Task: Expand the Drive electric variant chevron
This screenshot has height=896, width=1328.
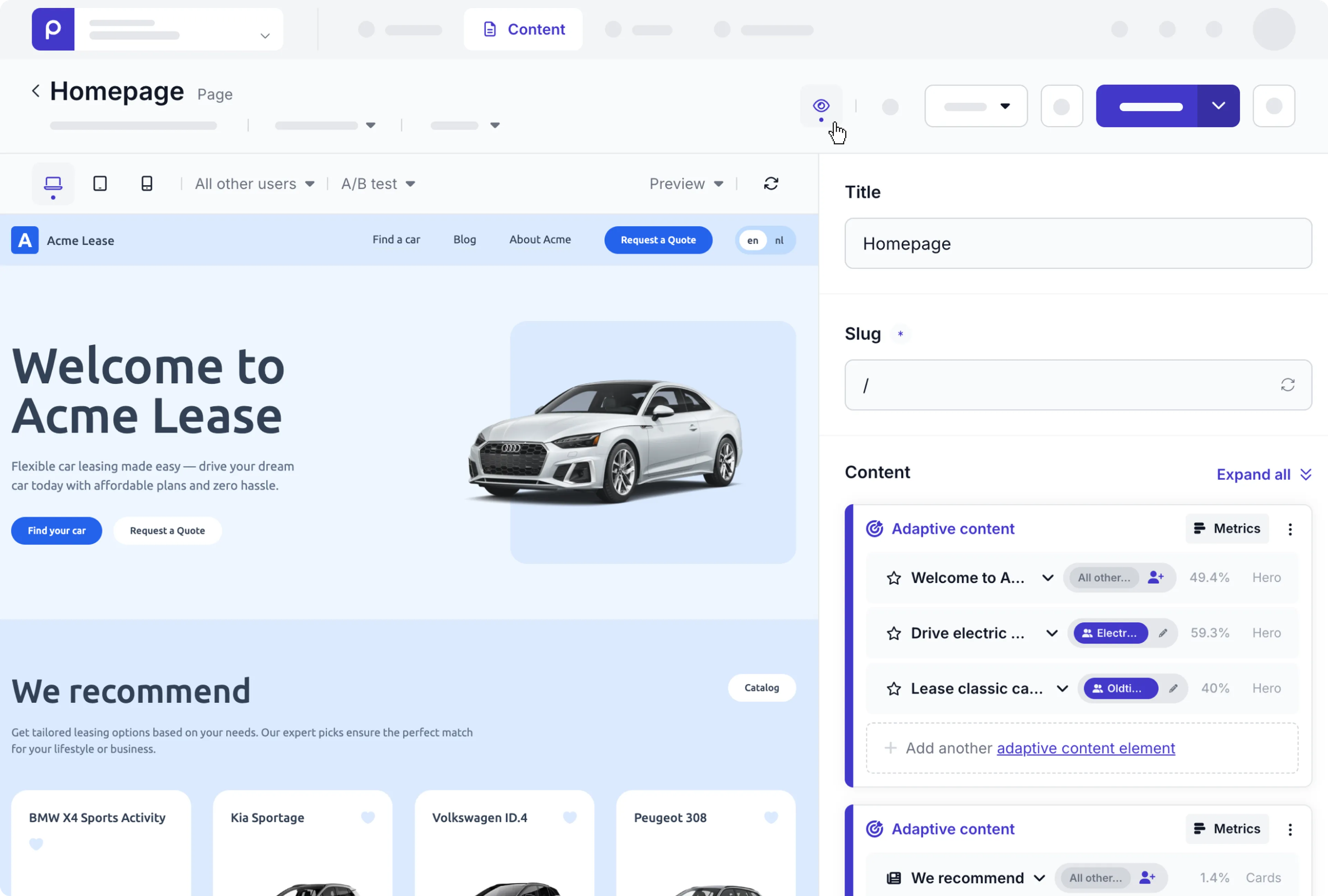Action: (x=1051, y=633)
